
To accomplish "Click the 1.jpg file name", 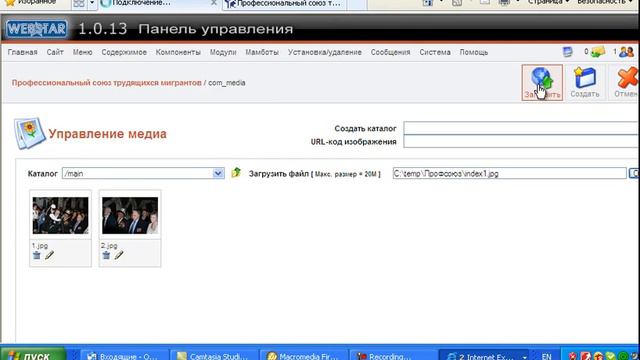I will (x=40, y=246).
